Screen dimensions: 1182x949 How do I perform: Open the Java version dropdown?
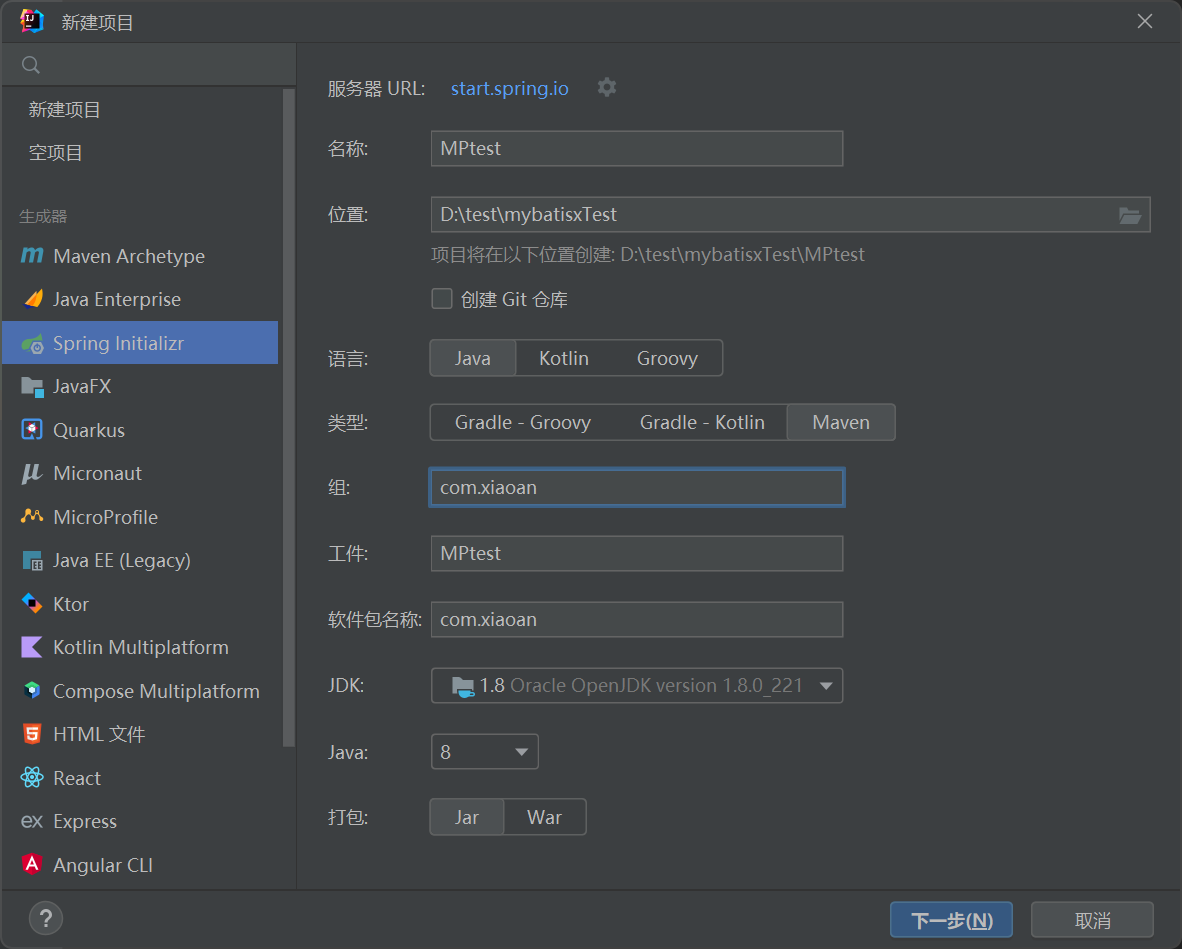(x=484, y=751)
